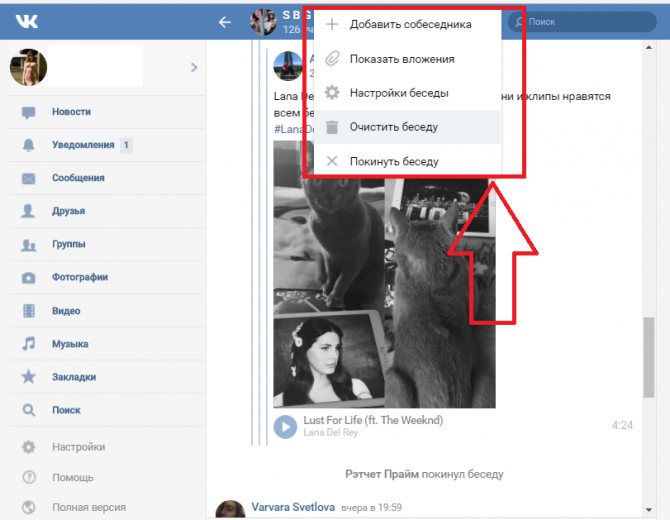Open Настройки in sidebar
The width and height of the screenshot is (670, 520).
(79, 447)
